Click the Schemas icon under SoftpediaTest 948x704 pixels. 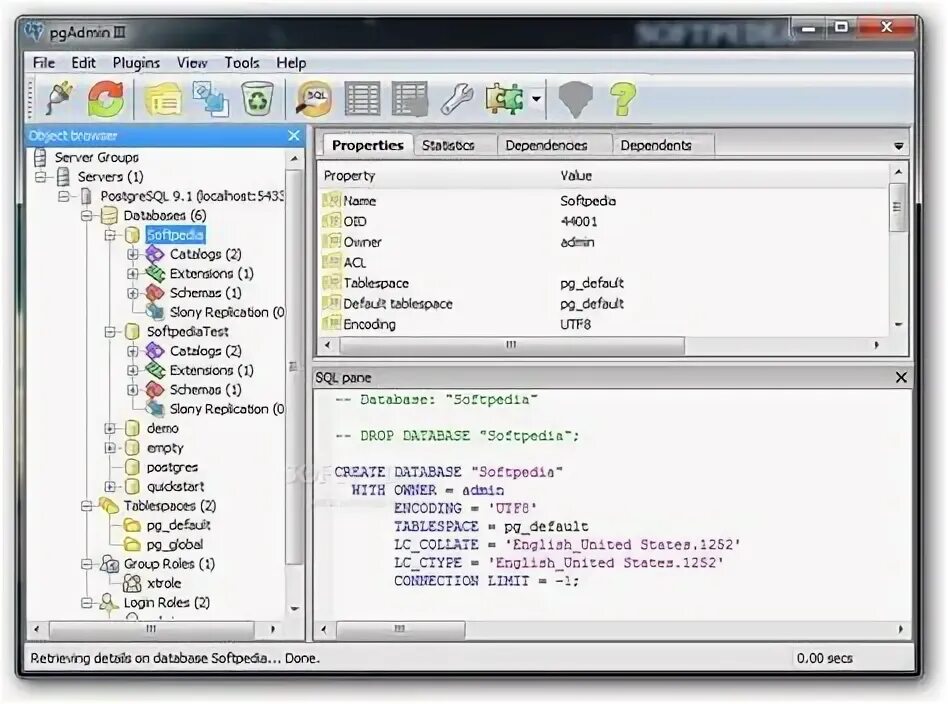155,389
